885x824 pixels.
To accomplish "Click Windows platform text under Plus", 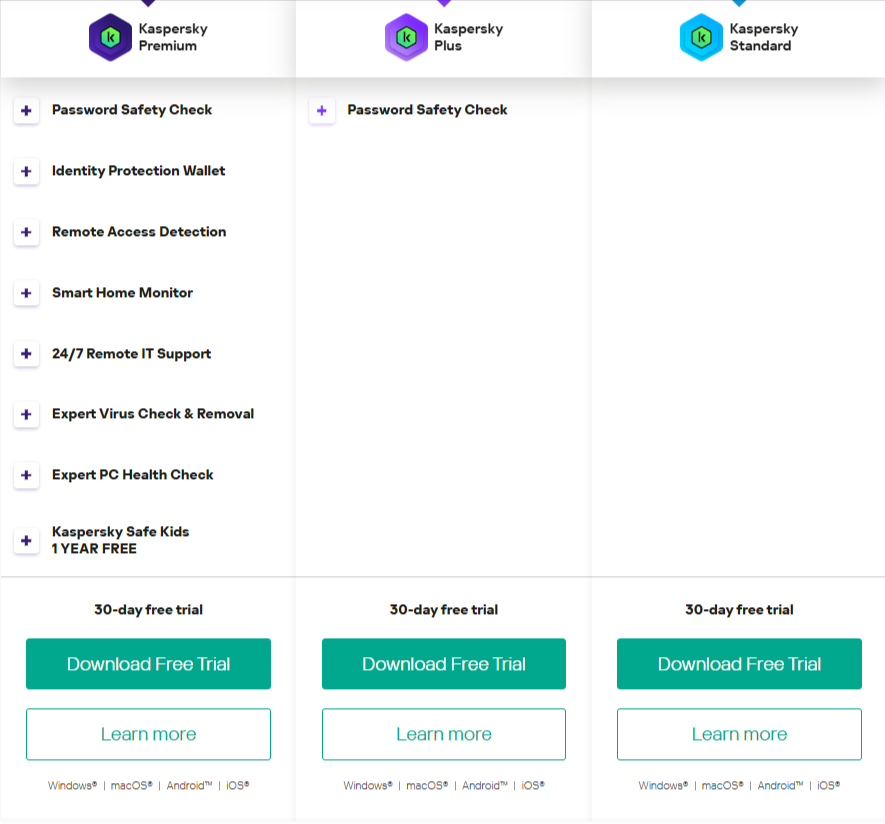I will tap(368, 786).
